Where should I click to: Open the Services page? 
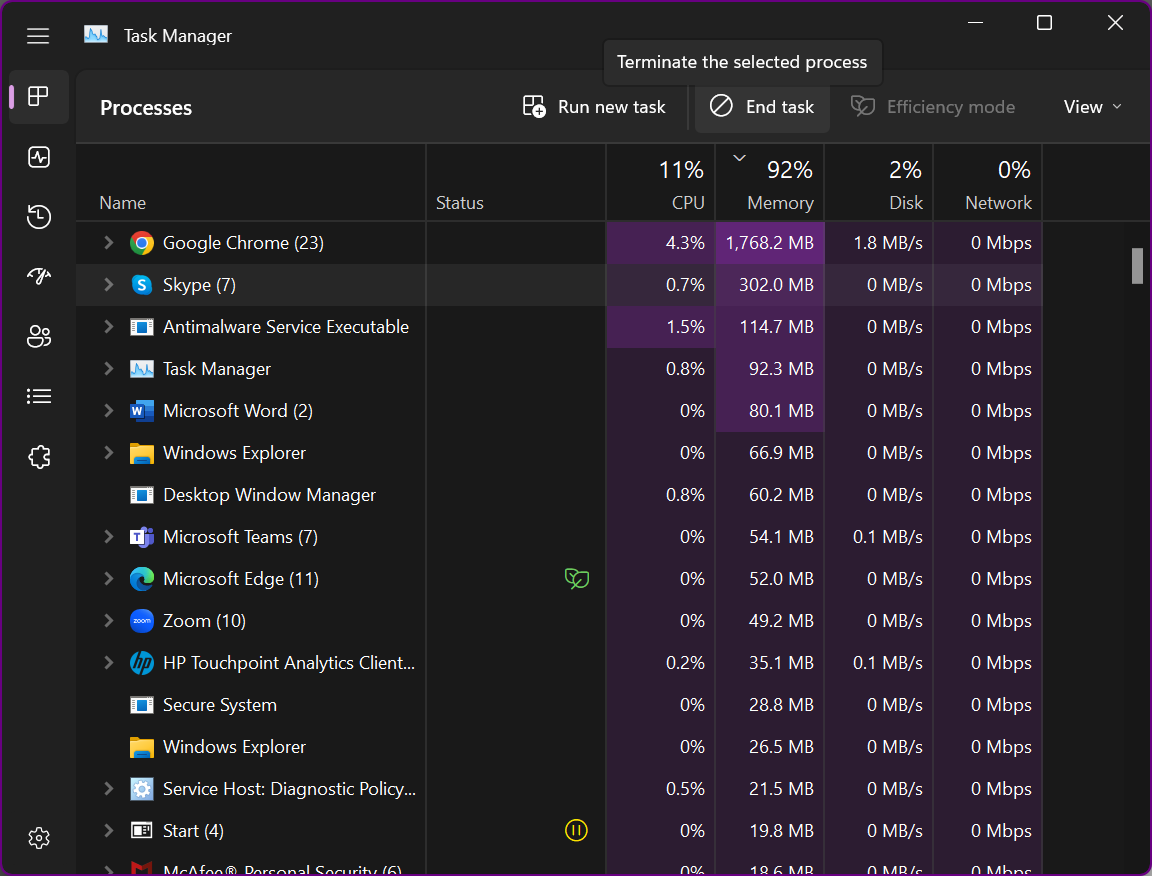[38, 456]
